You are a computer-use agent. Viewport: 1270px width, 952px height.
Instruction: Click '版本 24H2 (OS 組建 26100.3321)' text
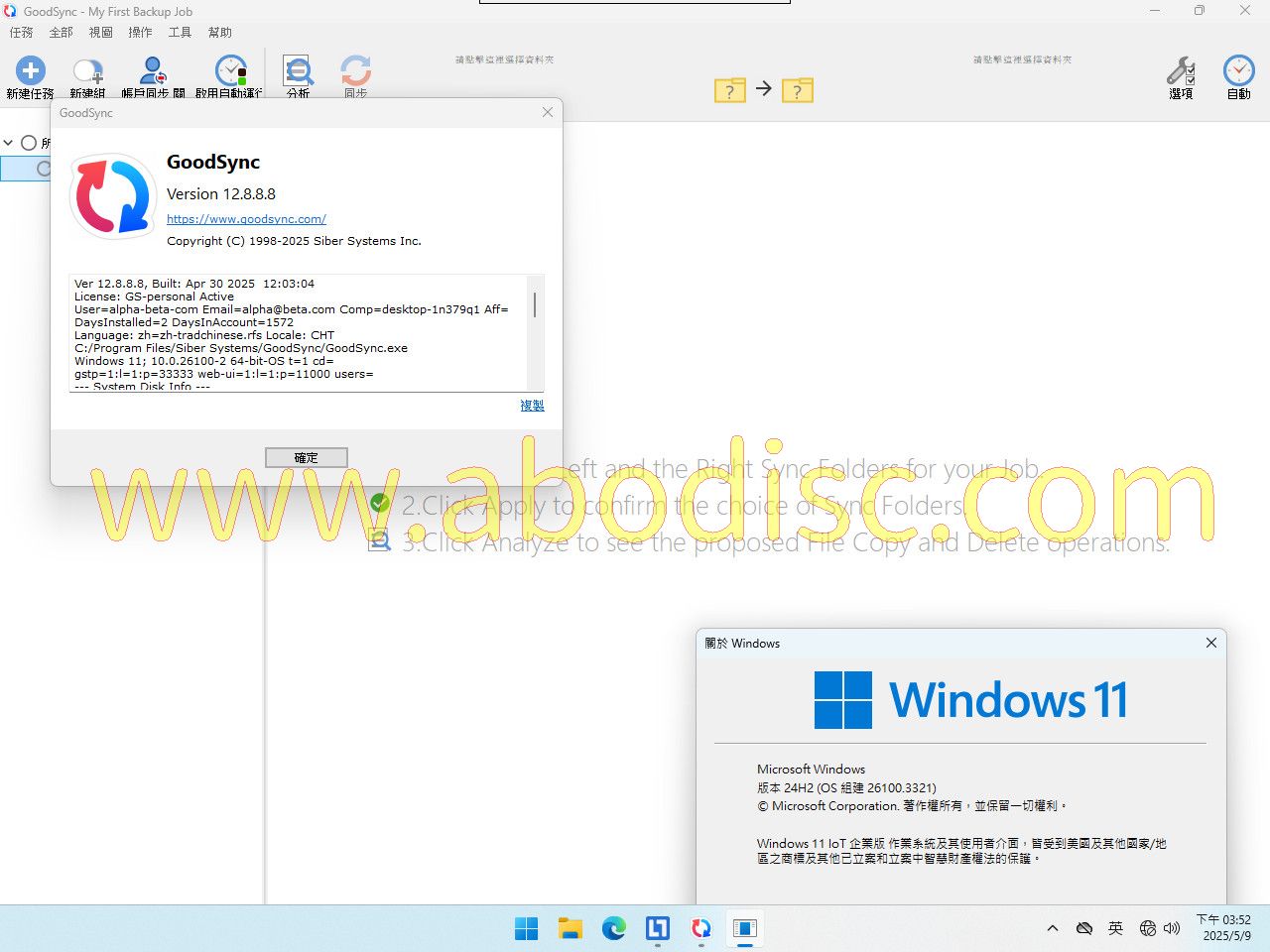click(846, 787)
